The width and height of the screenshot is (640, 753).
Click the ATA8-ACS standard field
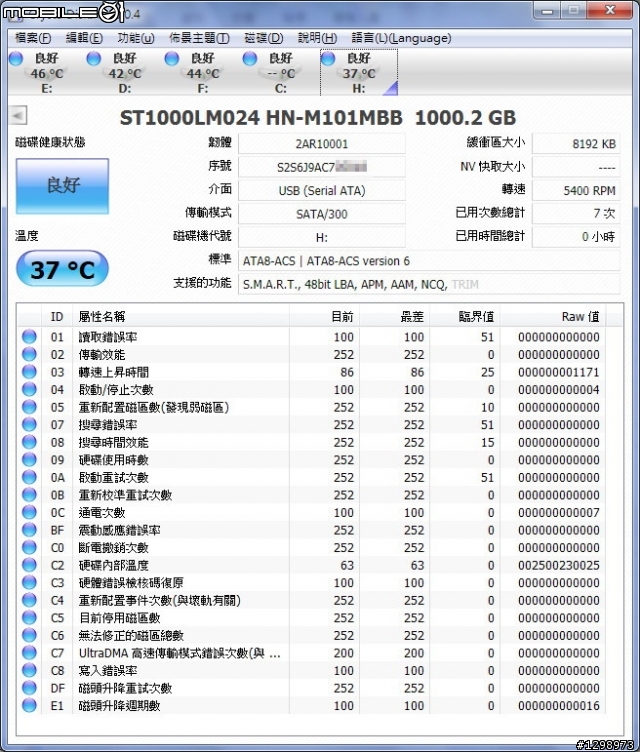[429, 261]
